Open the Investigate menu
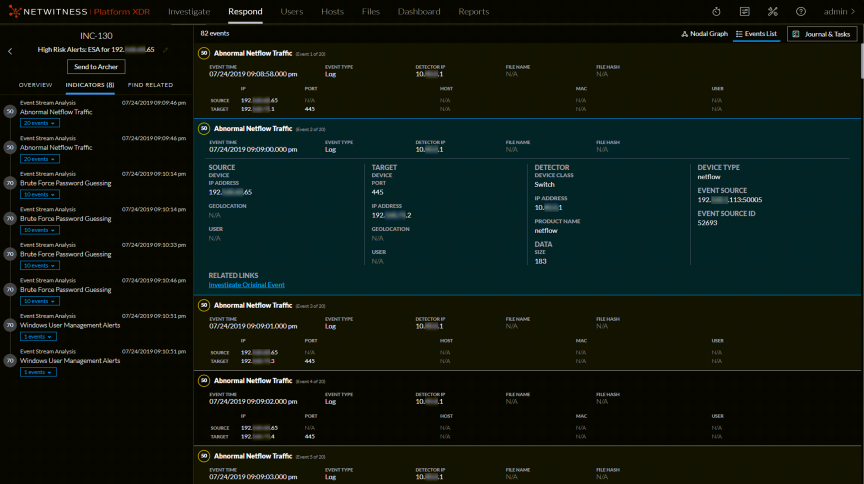Screen dimensions: 864x484 coord(189,12)
